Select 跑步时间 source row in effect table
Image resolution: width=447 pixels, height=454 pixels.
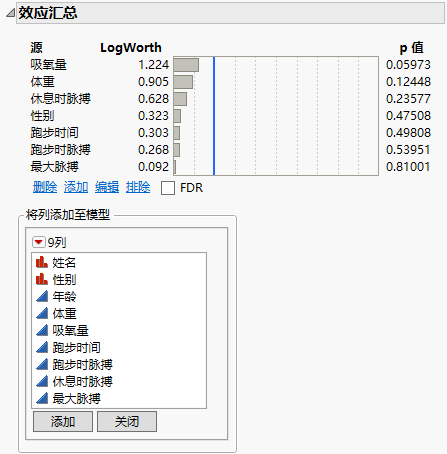pyautogui.click(x=55, y=133)
